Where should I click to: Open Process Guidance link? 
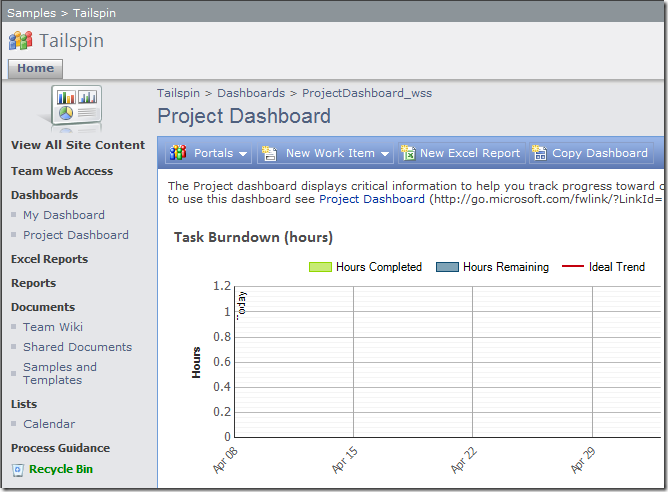click(x=60, y=448)
